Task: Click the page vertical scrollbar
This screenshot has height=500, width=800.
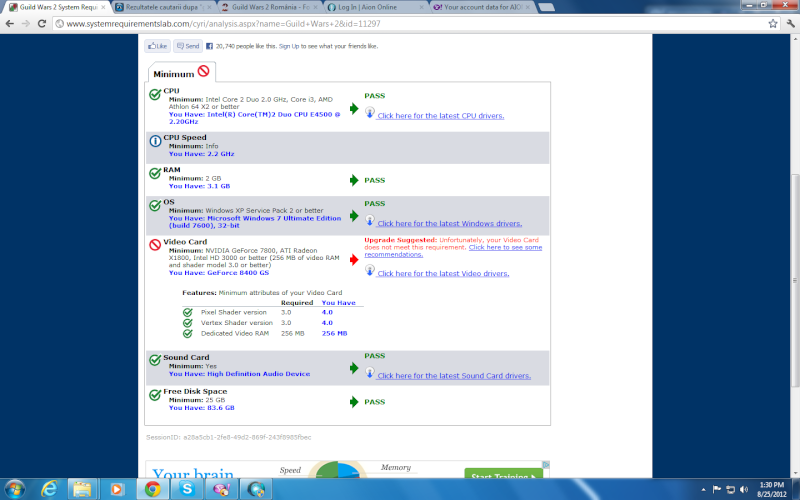Action: [x=795, y=281]
